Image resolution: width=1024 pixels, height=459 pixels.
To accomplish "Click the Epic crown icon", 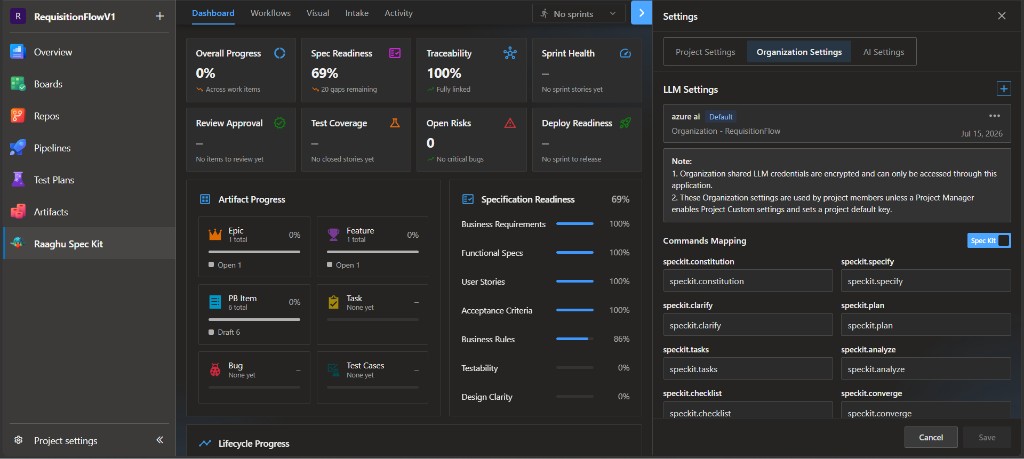I will 216,234.
